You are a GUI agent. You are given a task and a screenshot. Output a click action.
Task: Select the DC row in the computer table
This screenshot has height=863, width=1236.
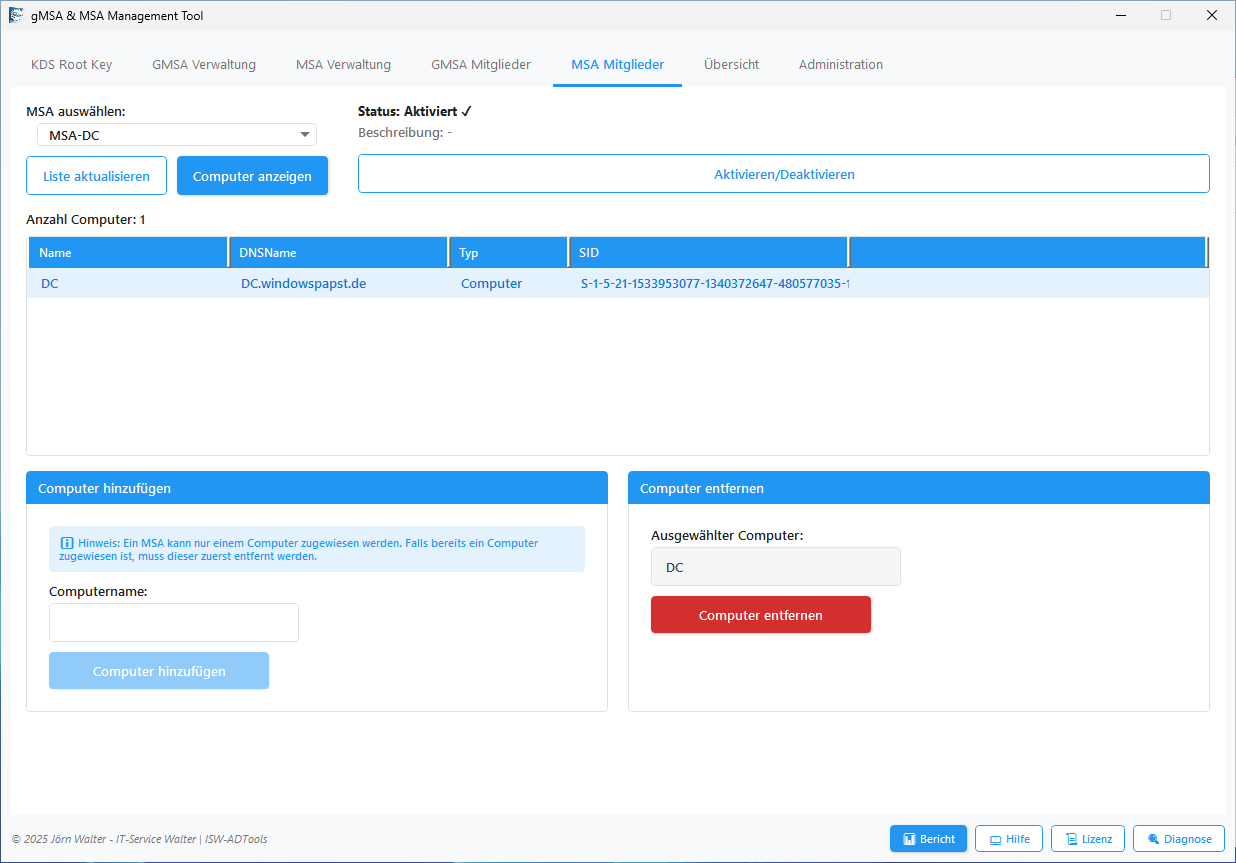point(300,284)
